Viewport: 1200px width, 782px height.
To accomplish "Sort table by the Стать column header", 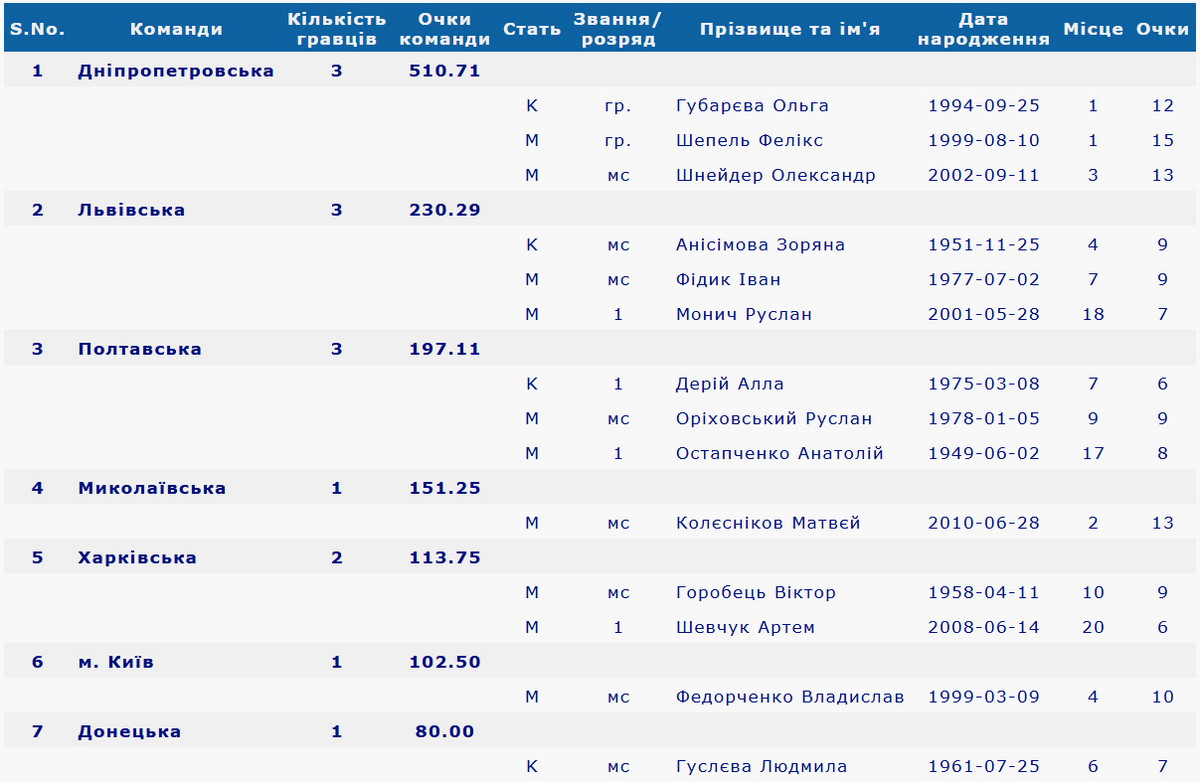I will 532,28.
